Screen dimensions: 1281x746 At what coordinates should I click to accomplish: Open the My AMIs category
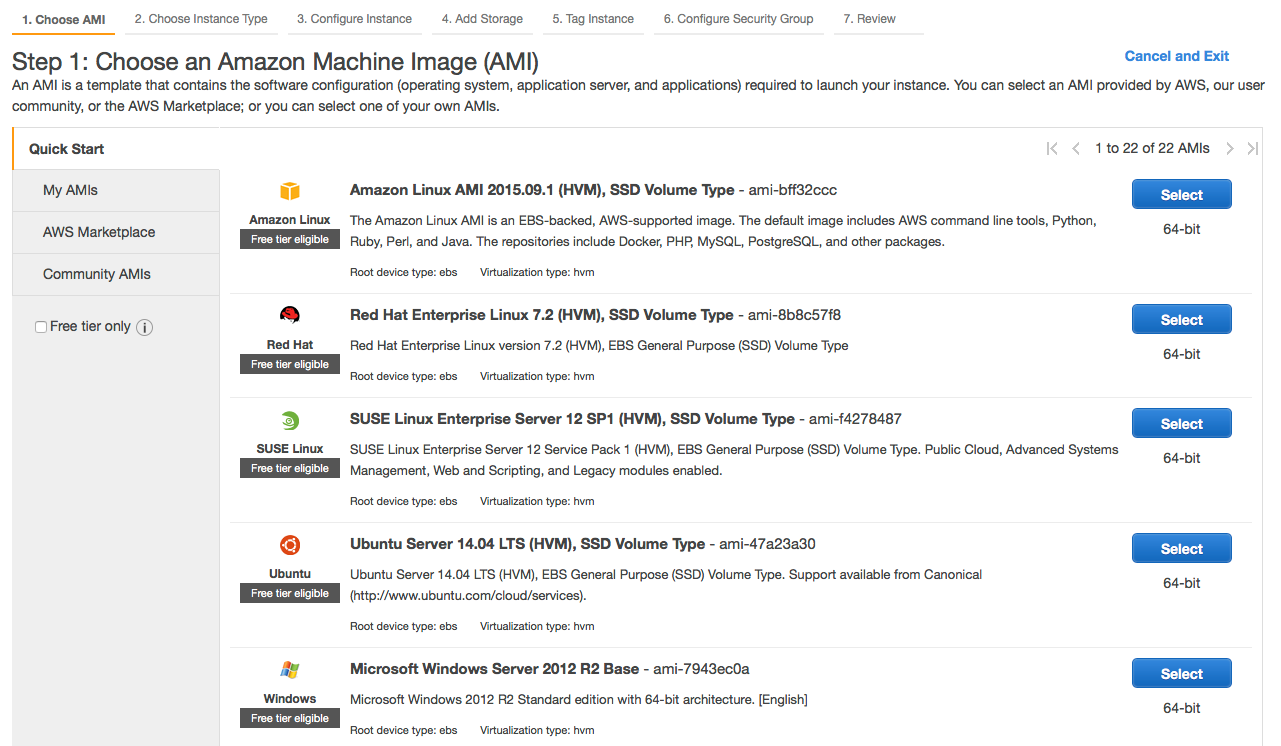tap(116, 191)
